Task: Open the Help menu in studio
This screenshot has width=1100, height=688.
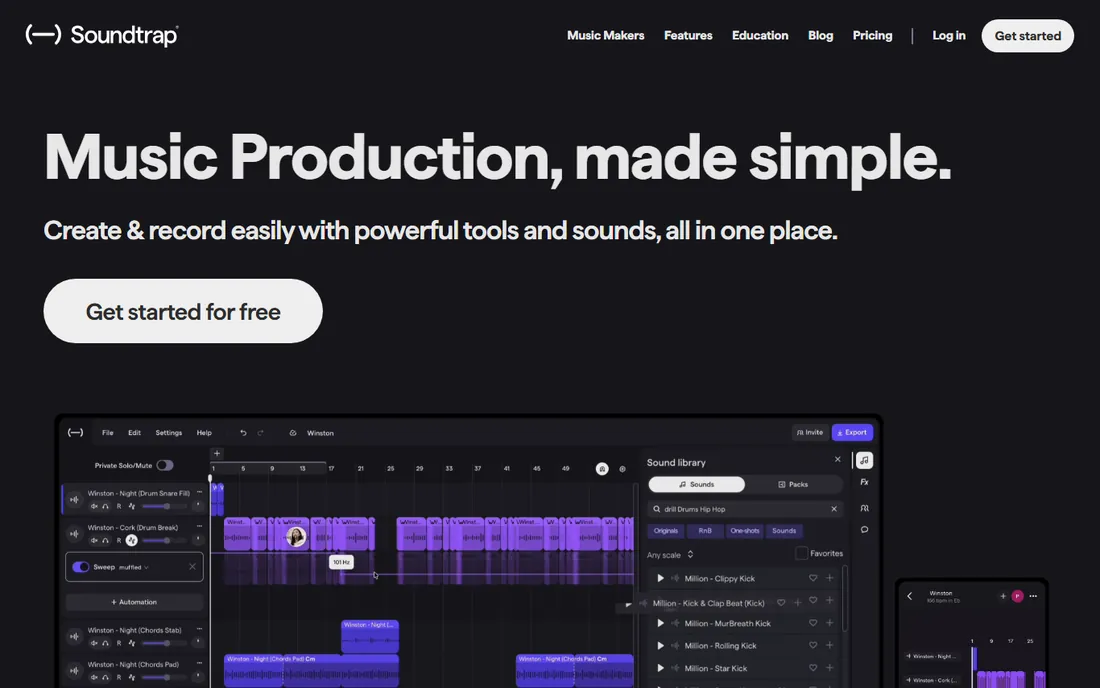Action: (x=204, y=433)
